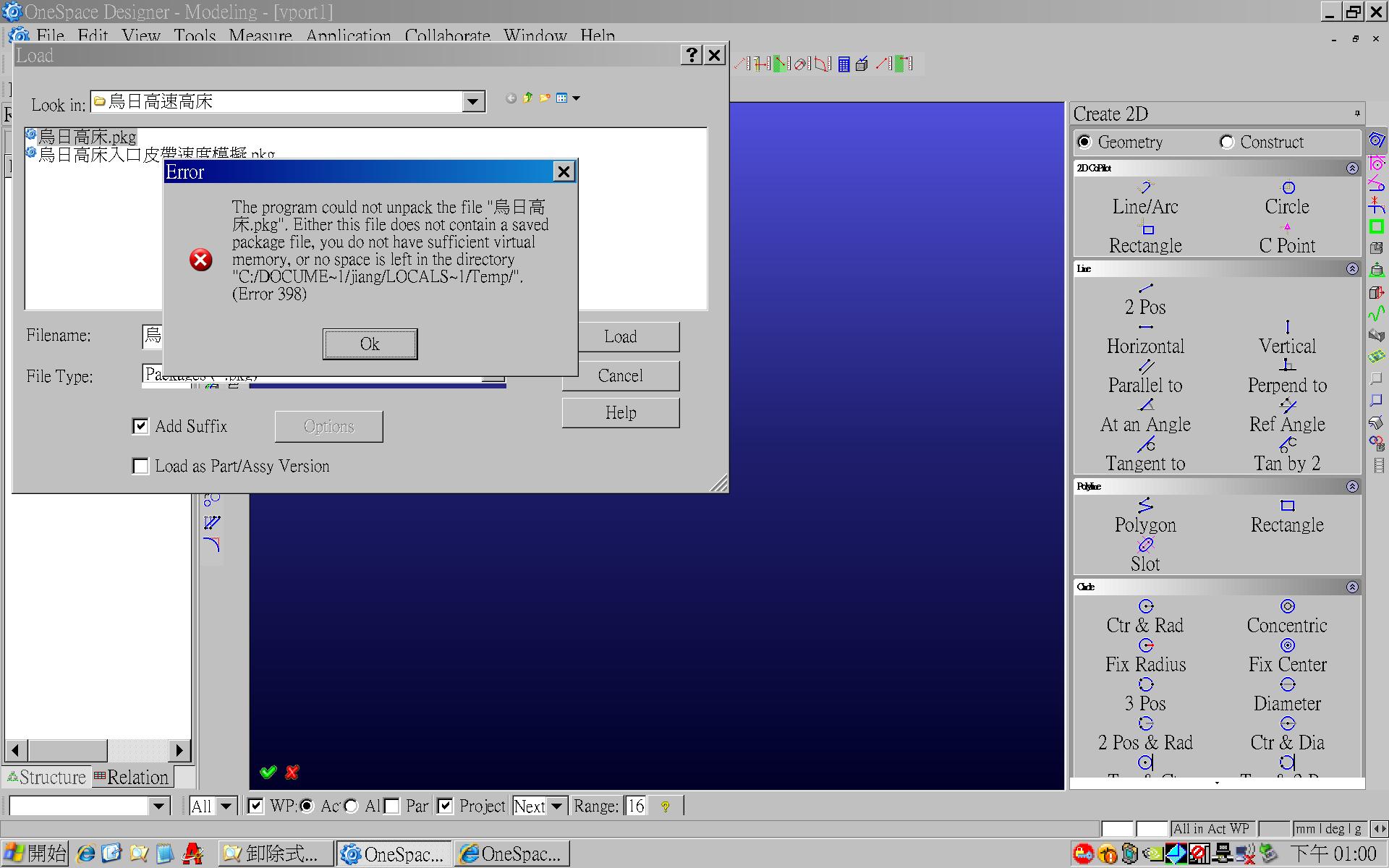The width and height of the screenshot is (1389, 868).
Task: Switch to the Structure tab
Action: click(x=46, y=778)
